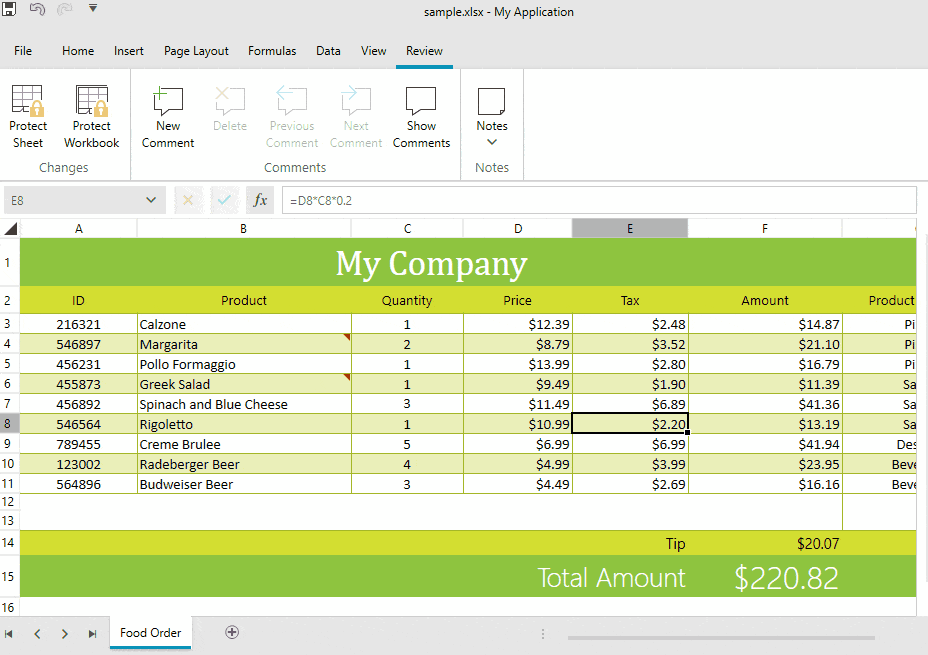Click the insert function fx icon

point(260,200)
